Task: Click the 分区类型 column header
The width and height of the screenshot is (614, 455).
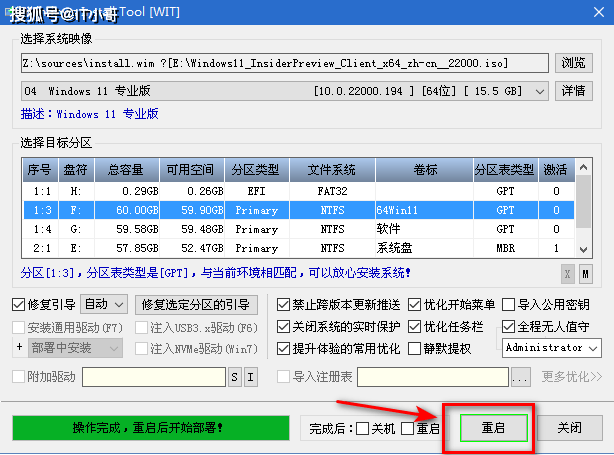Action: [x=257, y=170]
